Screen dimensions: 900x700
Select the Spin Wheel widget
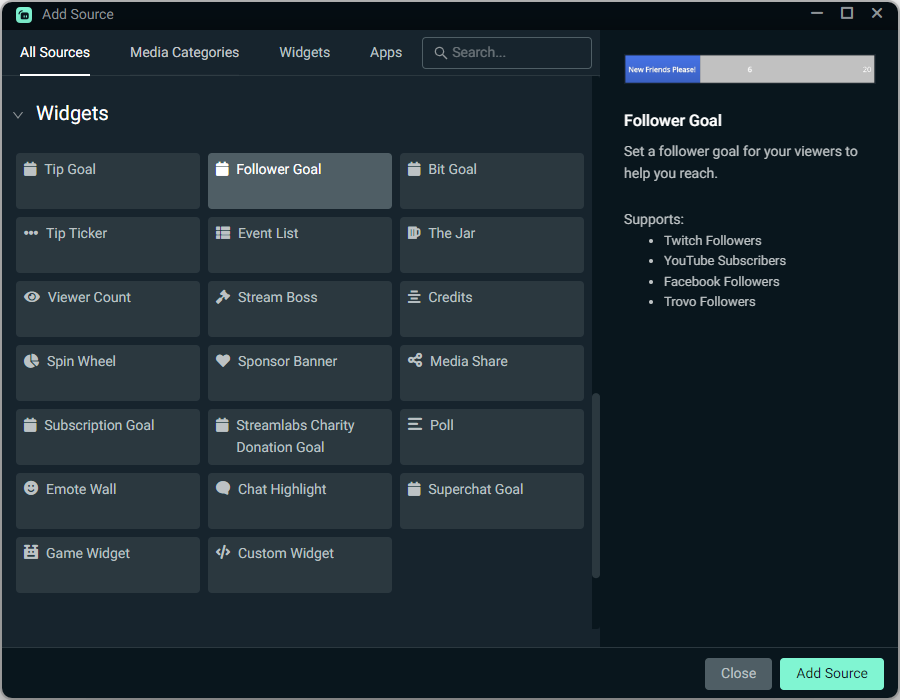107,373
